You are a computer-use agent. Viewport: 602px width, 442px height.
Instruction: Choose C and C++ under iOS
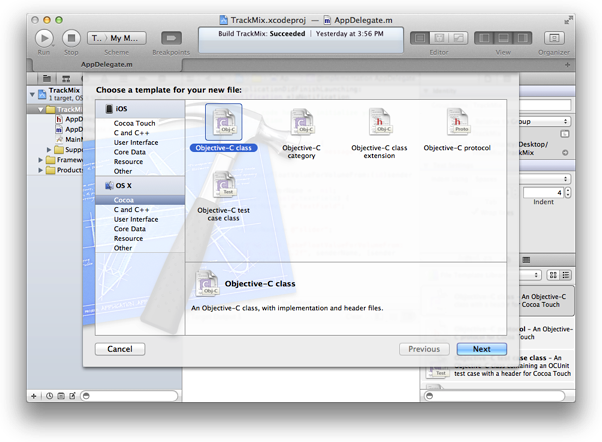point(131,133)
